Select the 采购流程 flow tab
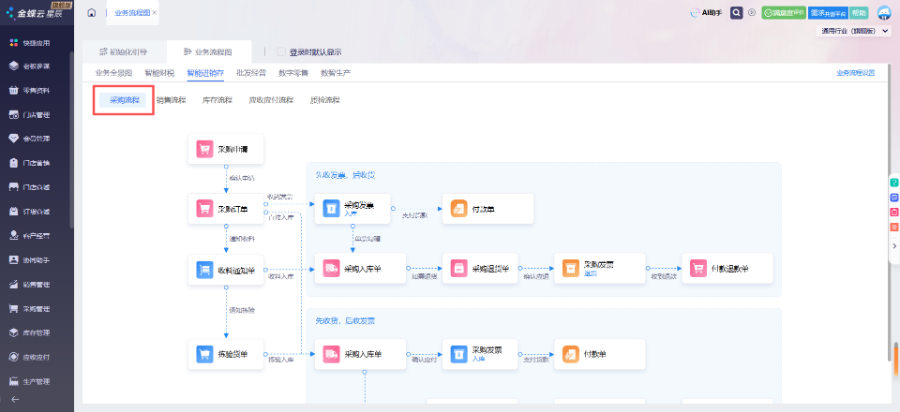The width and height of the screenshot is (900, 412). (x=125, y=100)
